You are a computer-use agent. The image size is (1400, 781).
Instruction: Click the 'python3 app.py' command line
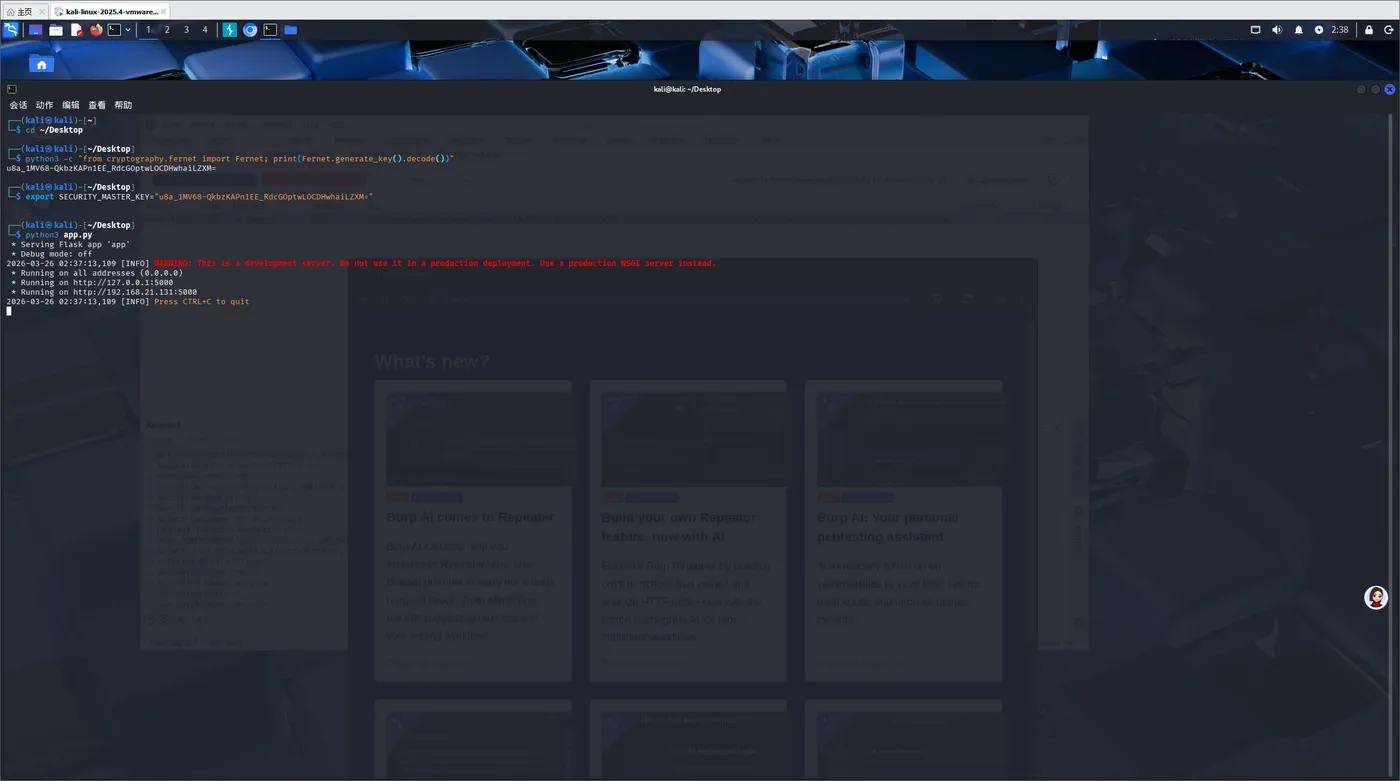(59, 235)
